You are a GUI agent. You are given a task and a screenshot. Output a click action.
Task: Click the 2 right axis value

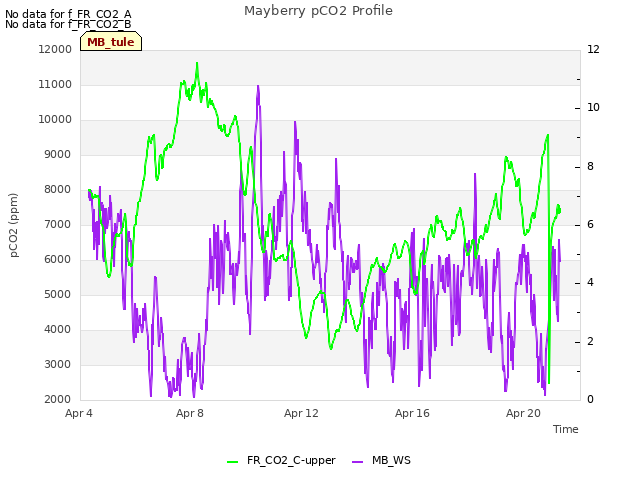tap(590, 341)
